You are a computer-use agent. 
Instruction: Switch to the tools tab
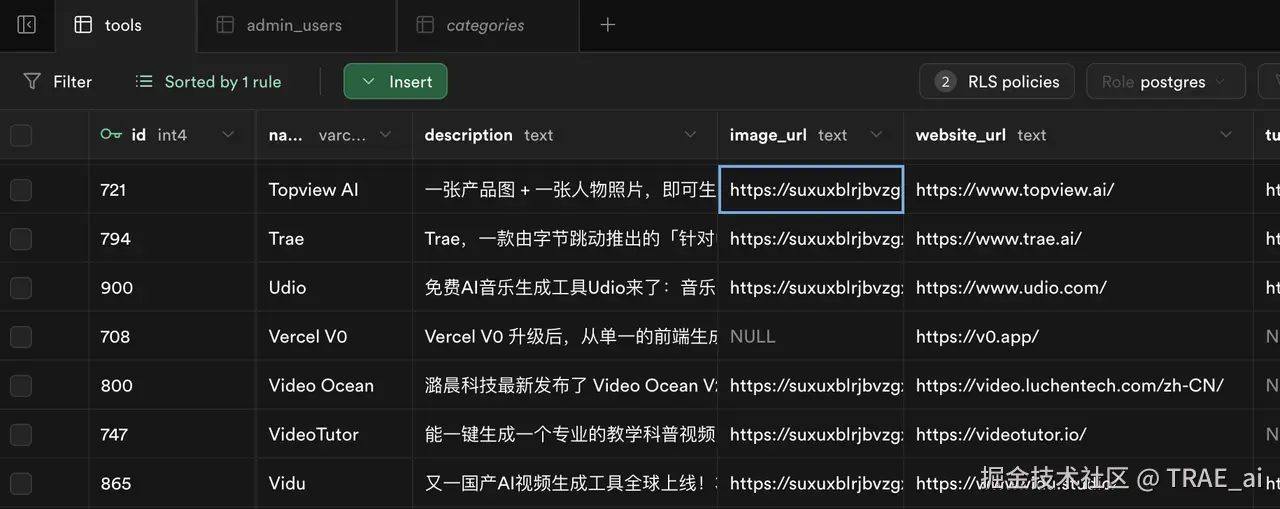click(126, 26)
